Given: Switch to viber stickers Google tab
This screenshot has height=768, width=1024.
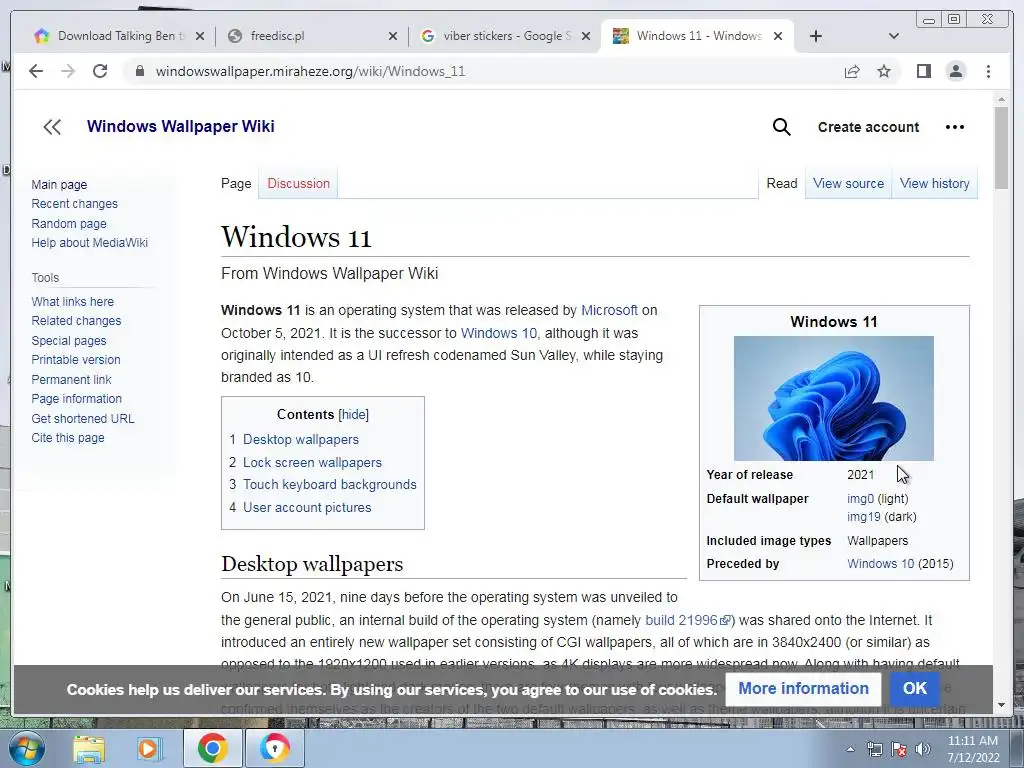Looking at the screenshot, I should tap(502, 36).
